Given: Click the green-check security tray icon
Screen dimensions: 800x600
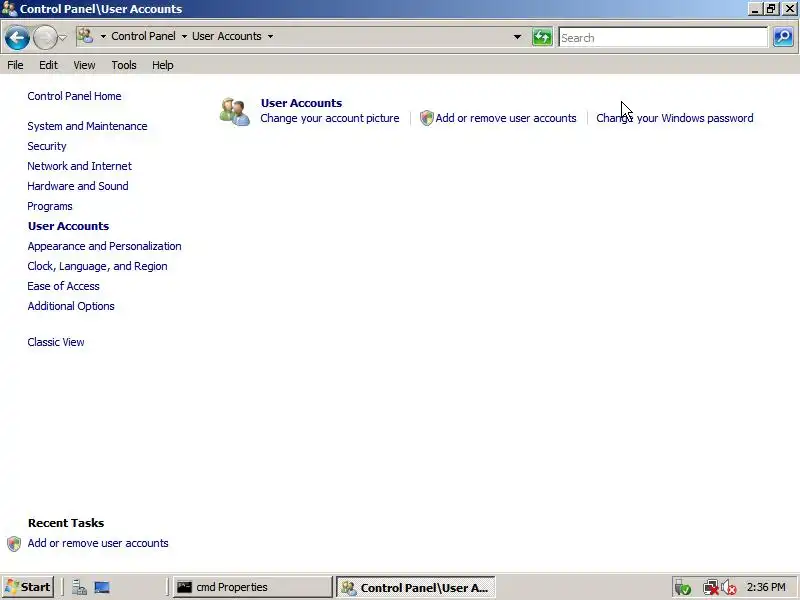Looking at the screenshot, I should 682,588.
